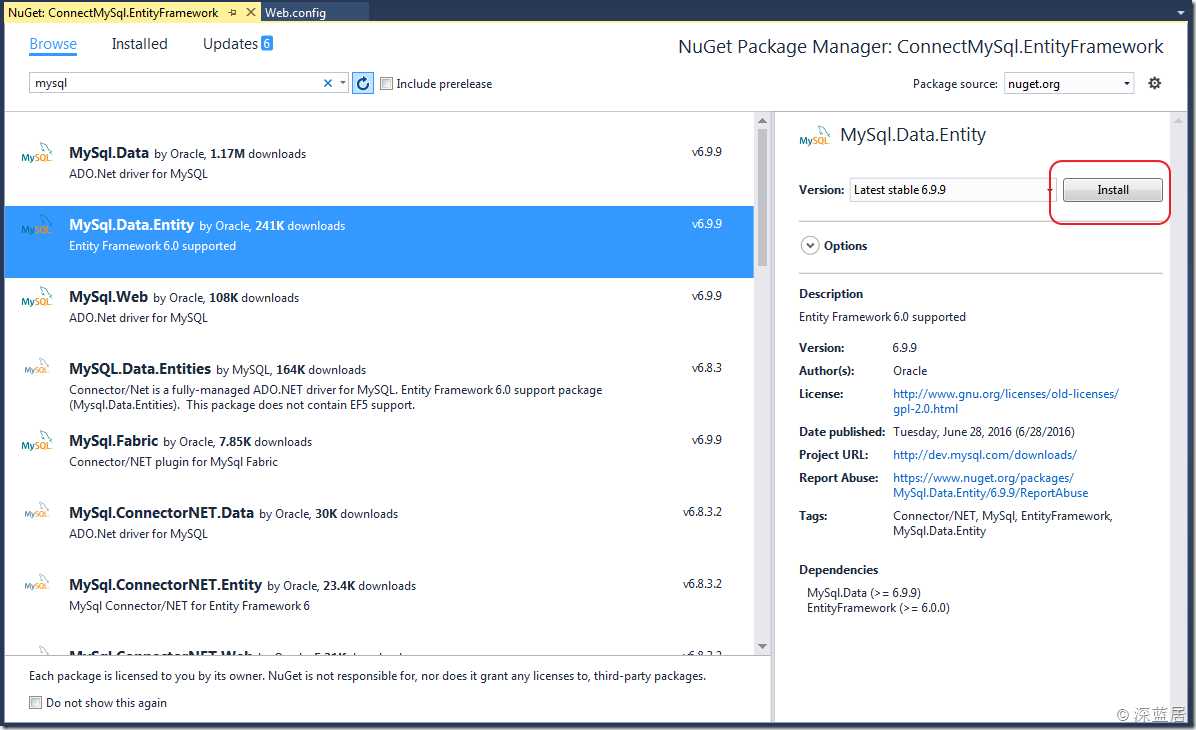Expand the Options section
Screen dimensions: 1196x730
point(810,246)
